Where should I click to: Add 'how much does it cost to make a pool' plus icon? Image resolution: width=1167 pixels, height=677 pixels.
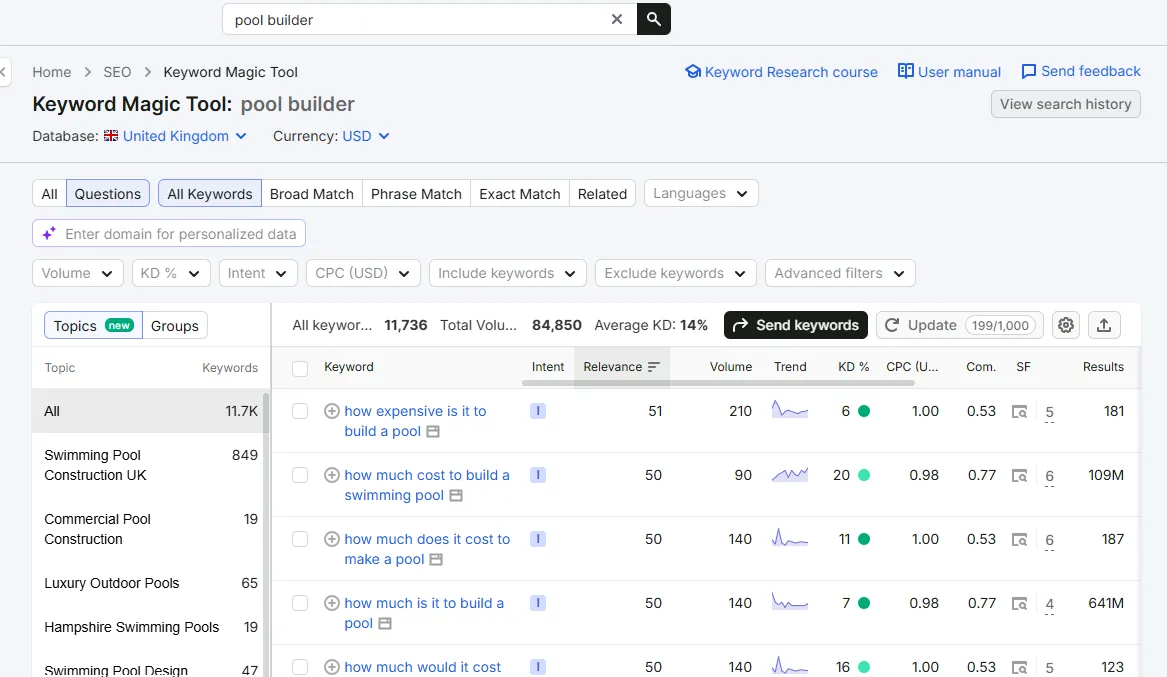tap(332, 539)
